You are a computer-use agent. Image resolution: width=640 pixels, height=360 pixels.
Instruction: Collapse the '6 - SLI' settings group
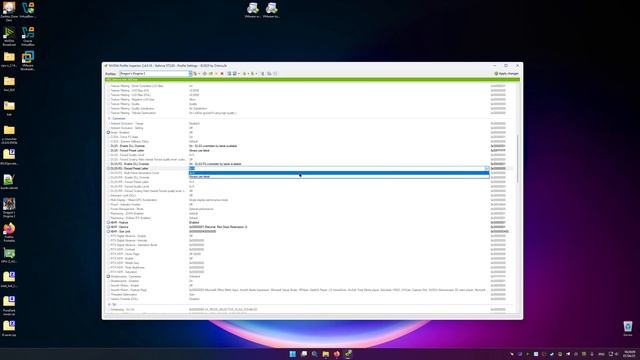[x=109, y=304]
